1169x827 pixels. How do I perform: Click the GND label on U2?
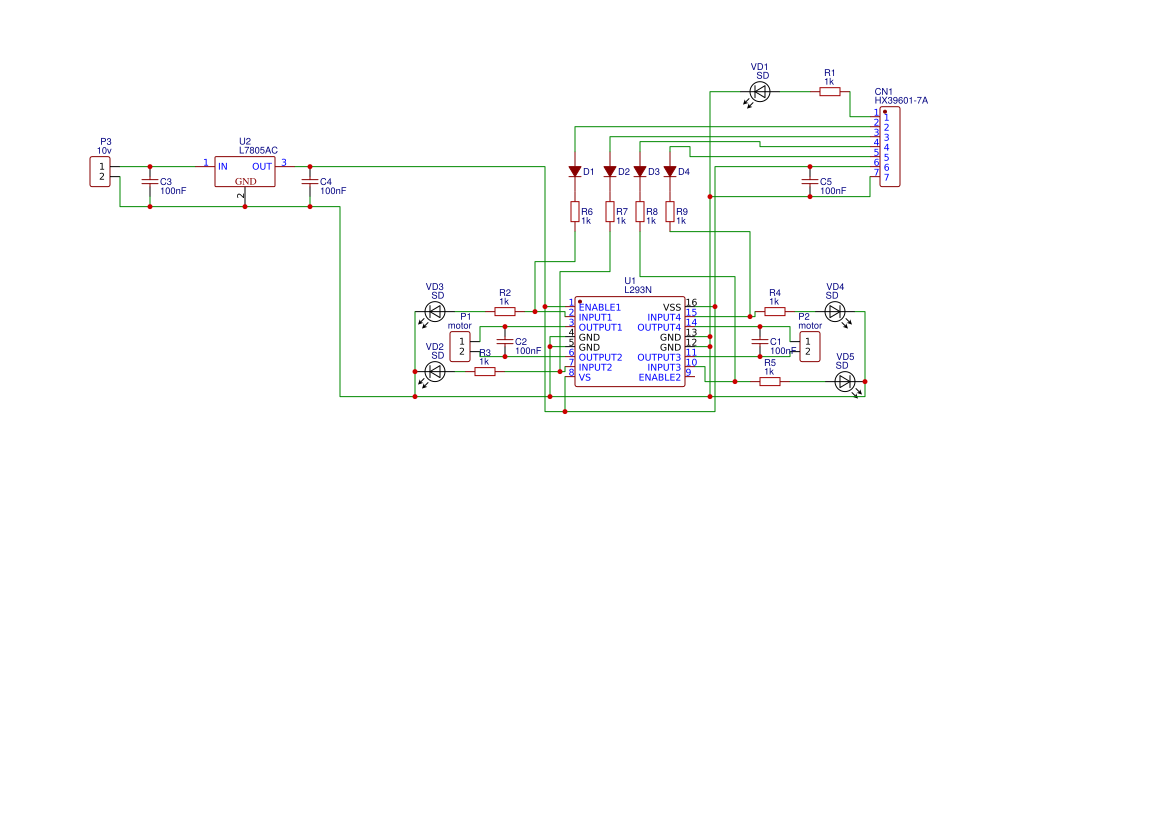click(244, 182)
